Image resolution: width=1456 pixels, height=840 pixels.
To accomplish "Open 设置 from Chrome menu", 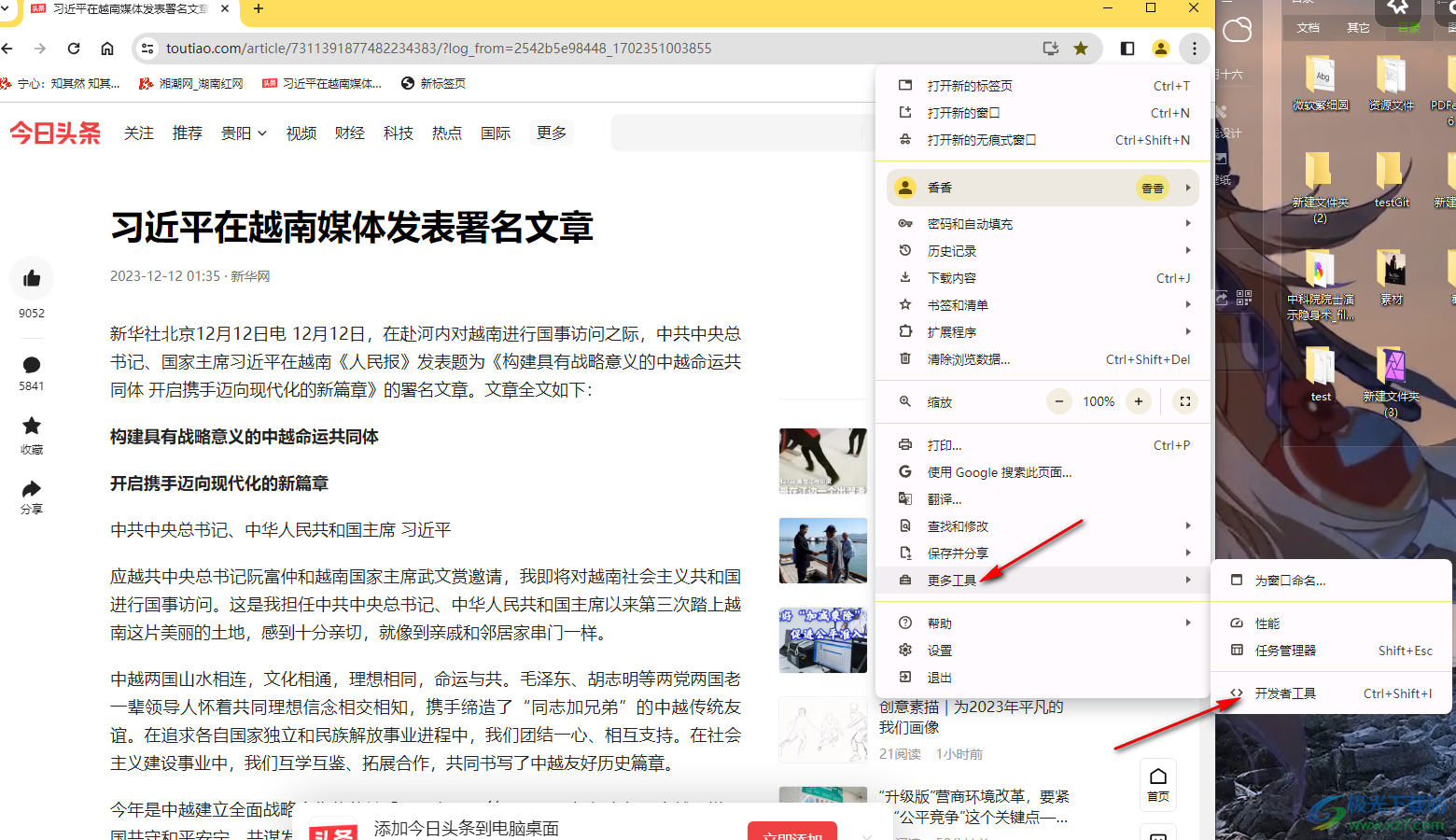I will click(1043, 651).
